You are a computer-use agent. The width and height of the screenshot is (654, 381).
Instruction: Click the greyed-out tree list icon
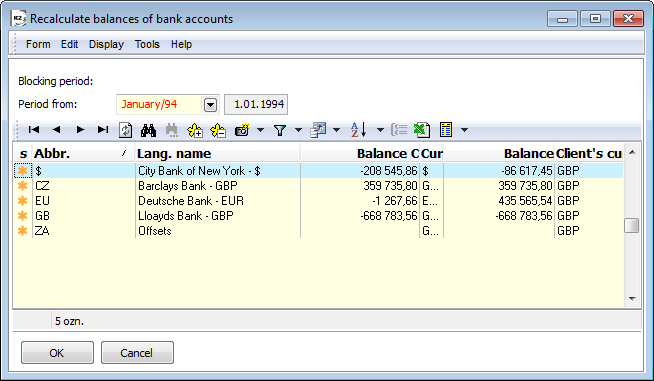(399, 130)
